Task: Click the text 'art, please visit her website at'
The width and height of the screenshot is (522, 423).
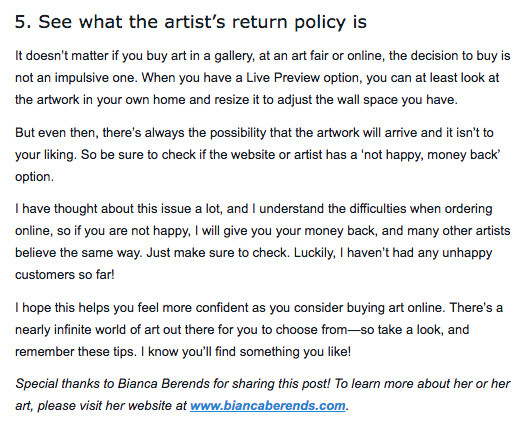Action: pyautogui.click(x=101, y=406)
